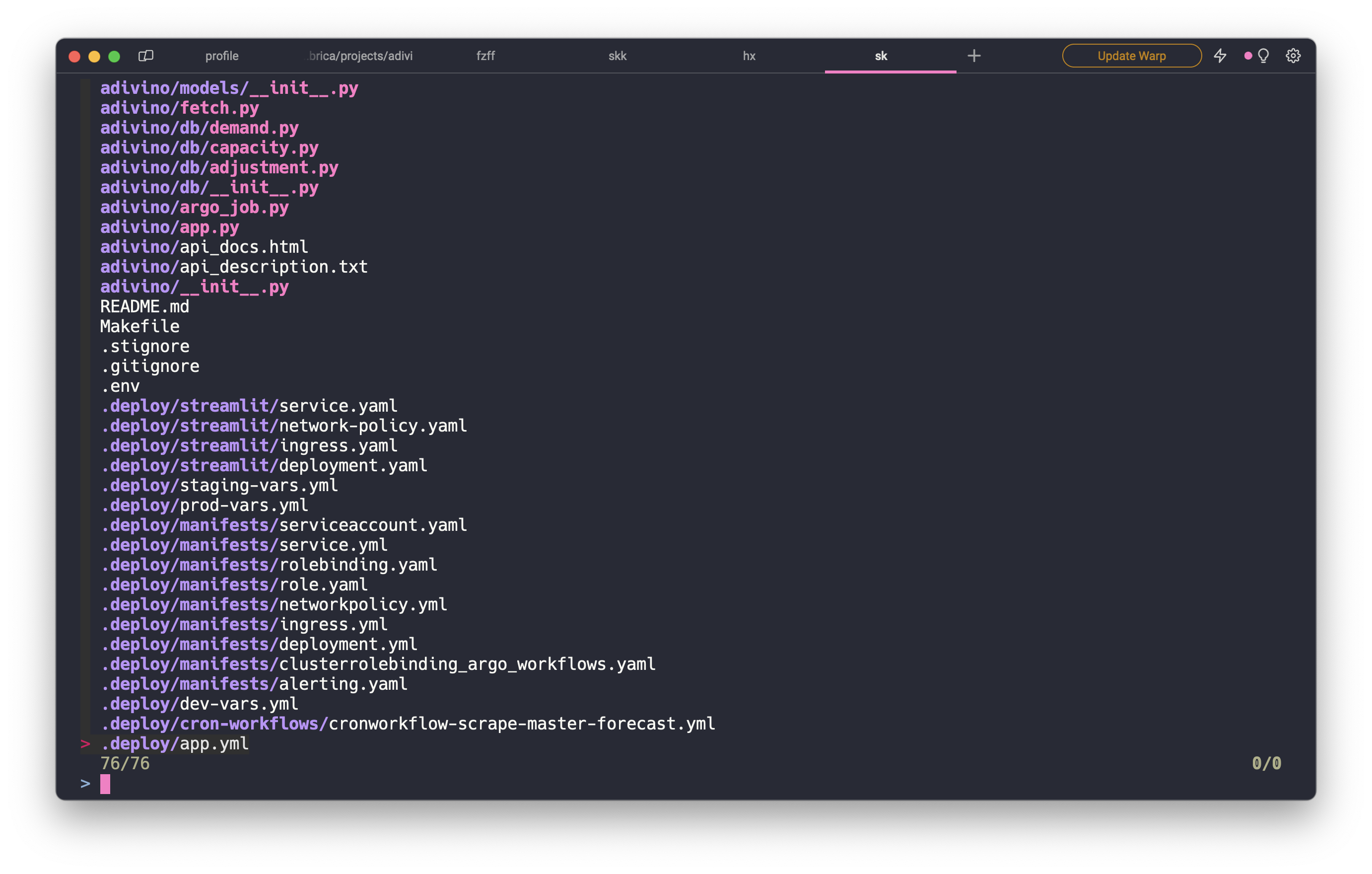1372x874 pixels.
Task: Select the Makefile entry
Action: pos(139,326)
